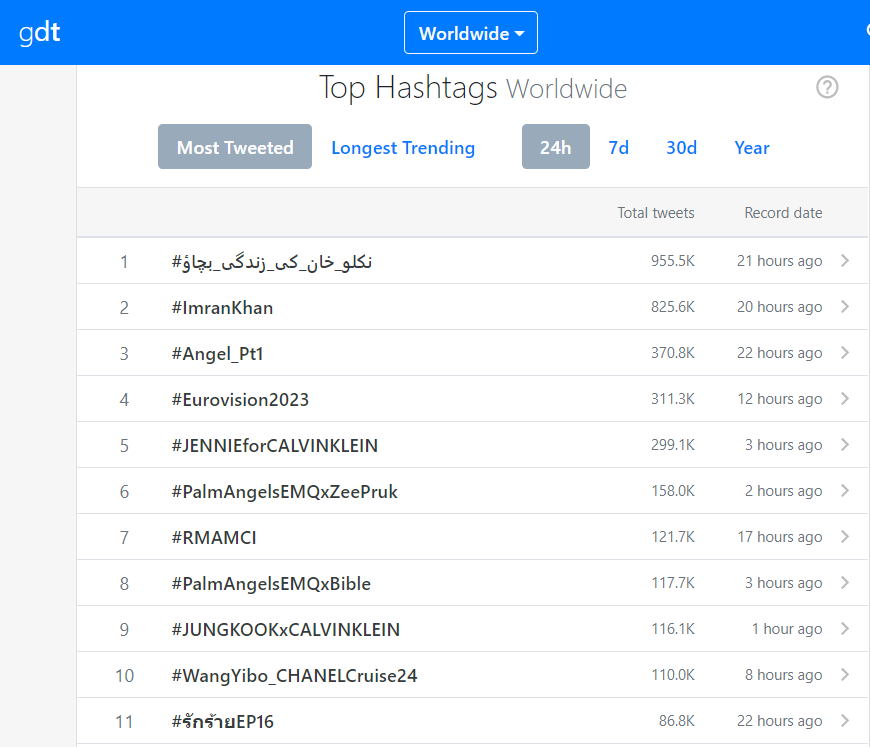Click the 311.3K tweet count
This screenshot has height=747, width=870.
point(672,399)
